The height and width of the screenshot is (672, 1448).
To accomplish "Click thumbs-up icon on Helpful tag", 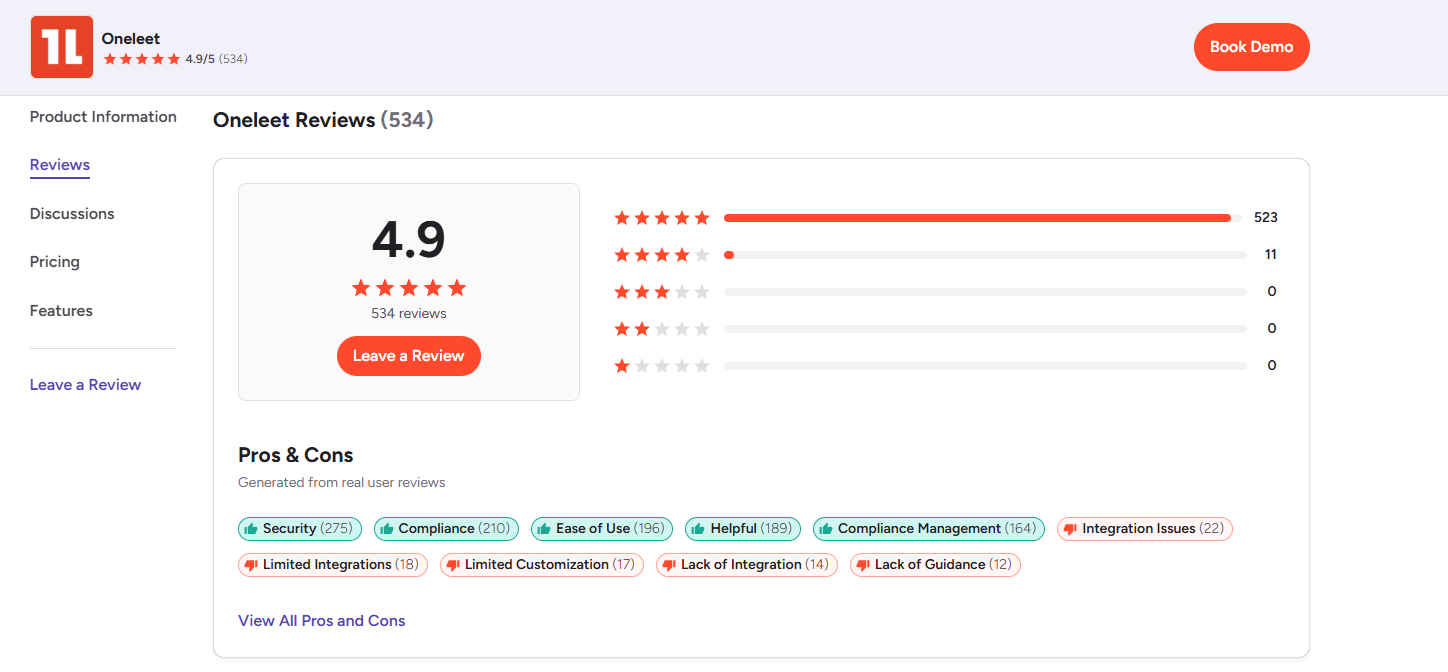I will 698,529.
